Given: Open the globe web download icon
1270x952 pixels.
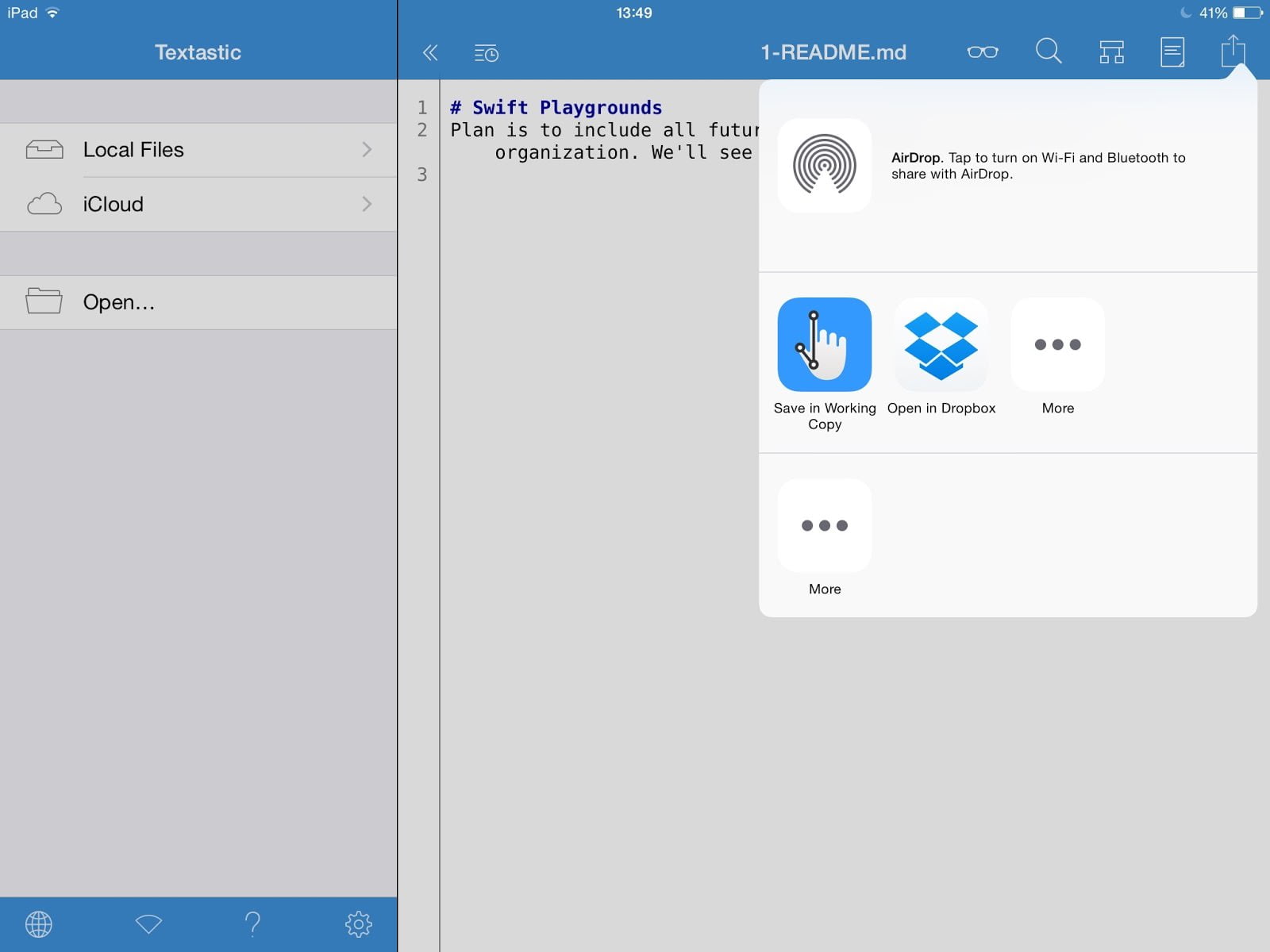Looking at the screenshot, I should (x=39, y=923).
